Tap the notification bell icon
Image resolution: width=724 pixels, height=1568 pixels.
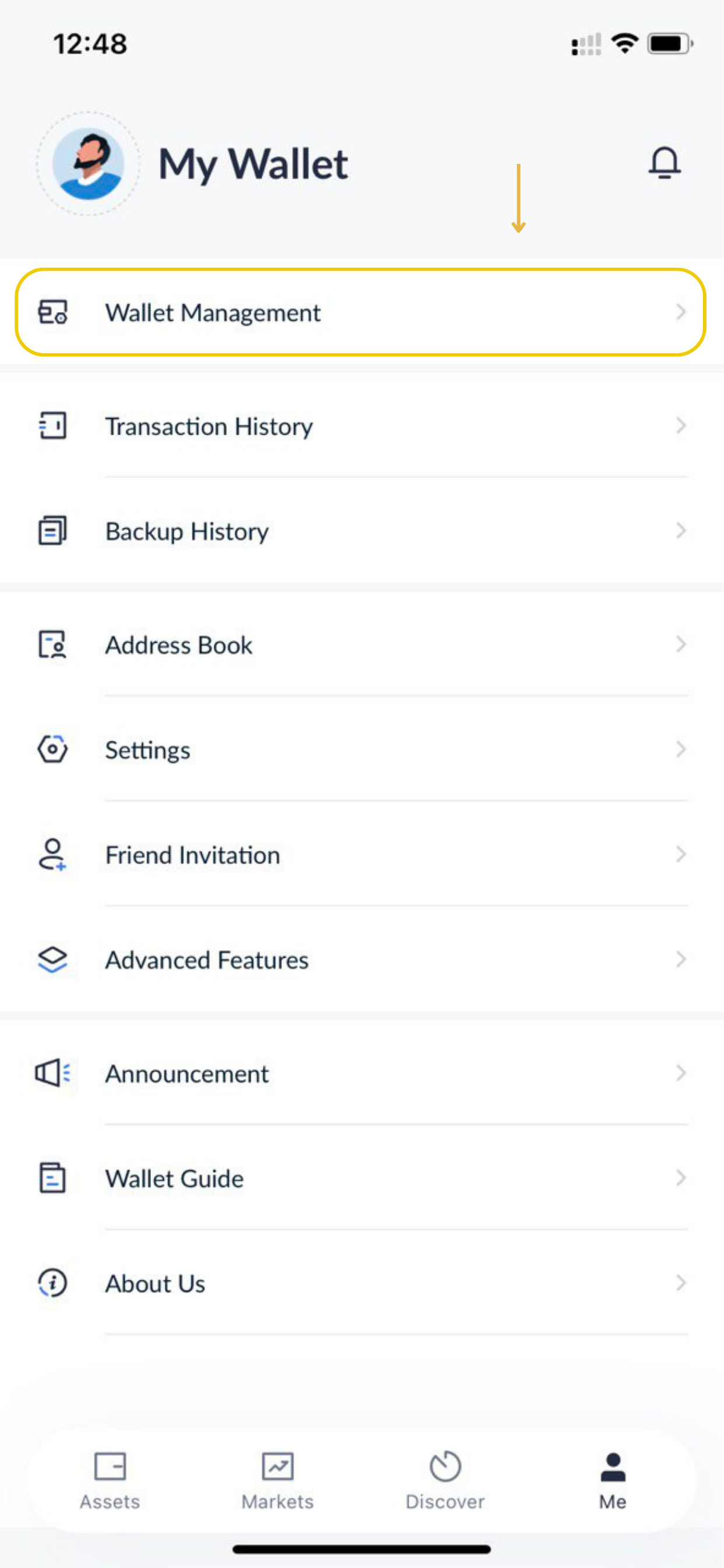(x=664, y=163)
